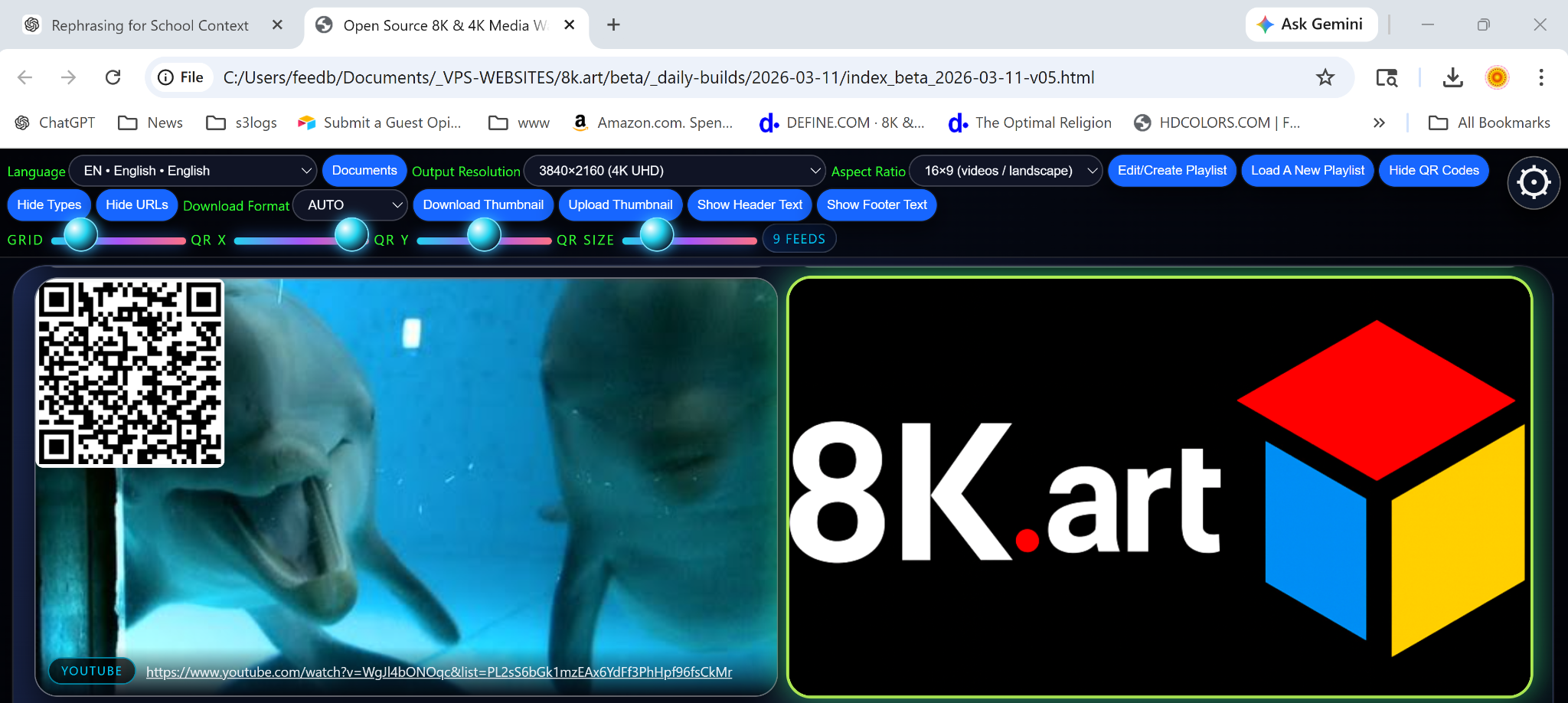Open the profile avatar icon
This screenshot has width=1568, height=703.
pyautogui.click(x=1497, y=77)
